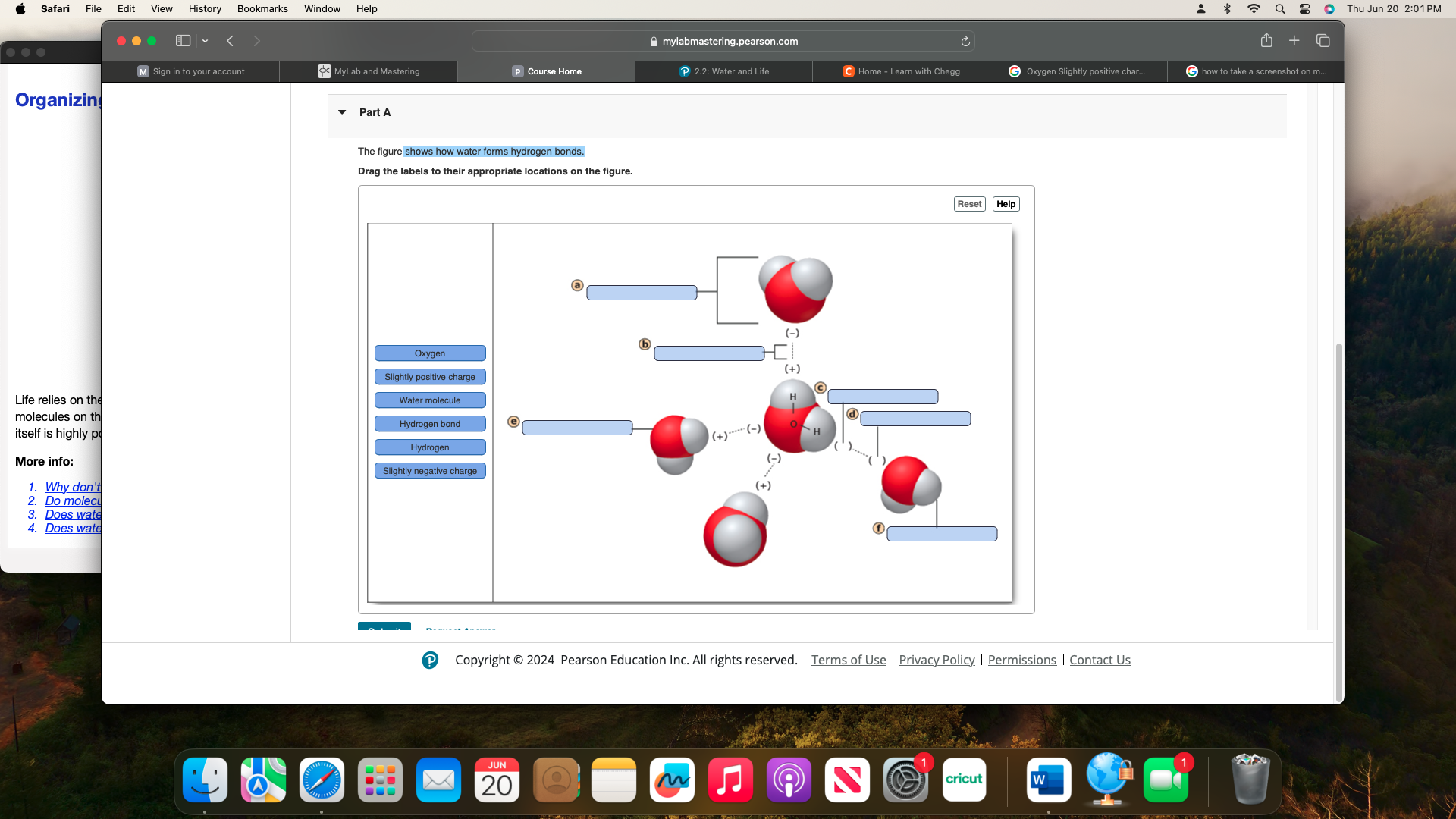Open the Trash in the Dock
1456x819 pixels.
click(1250, 779)
